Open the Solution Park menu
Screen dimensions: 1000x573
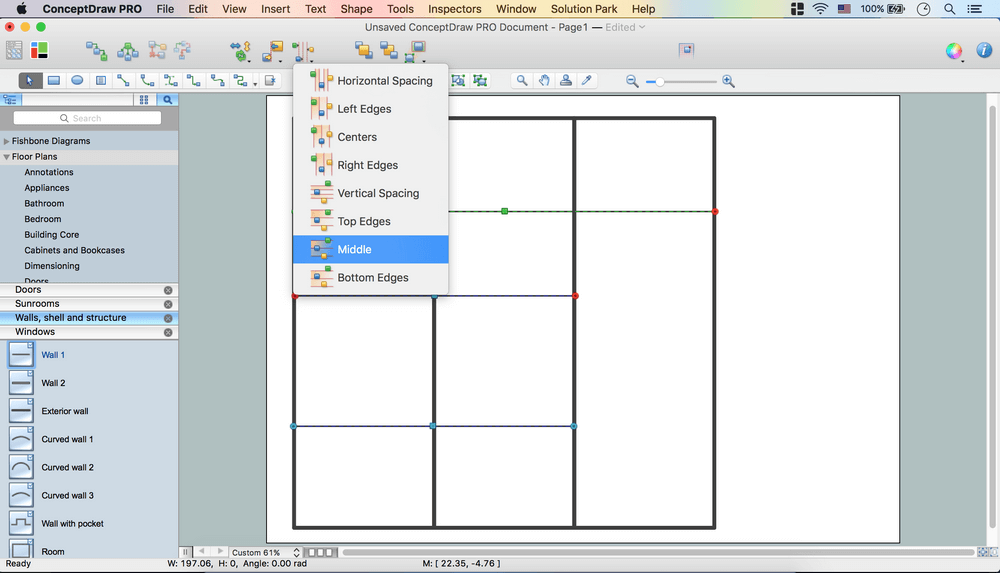(584, 9)
